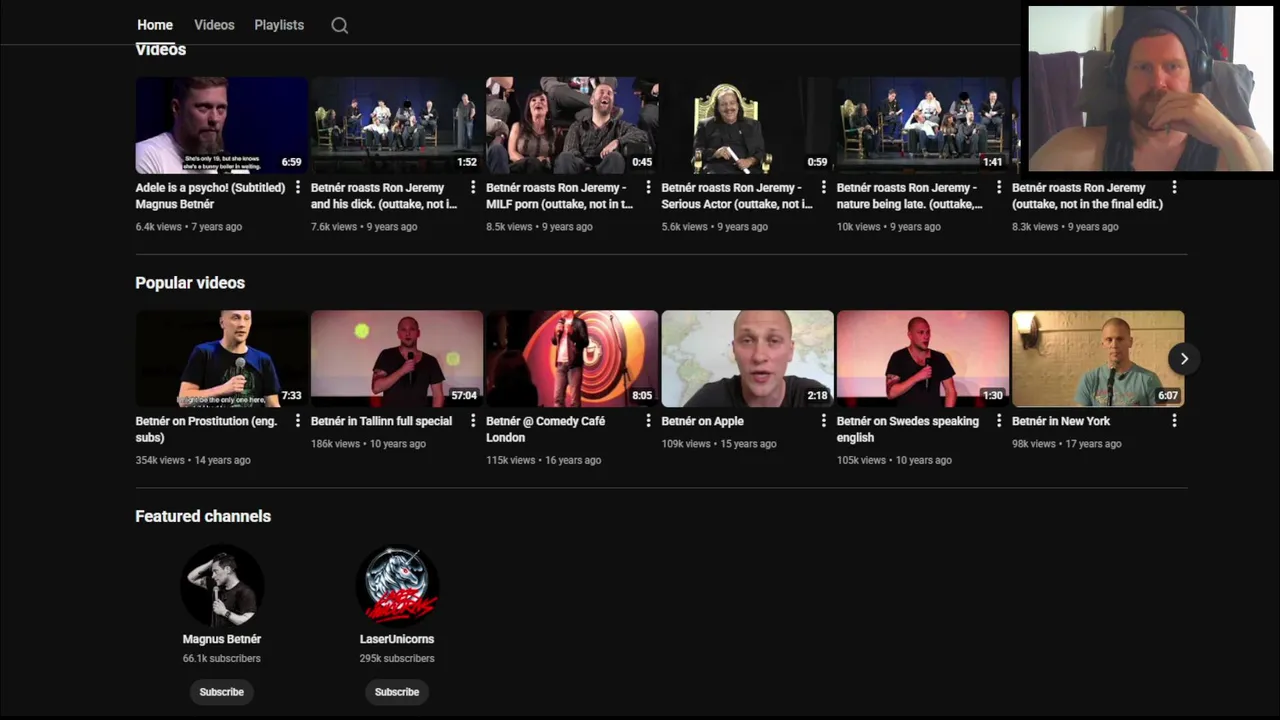
Task: Play Betnér in Tallinn 57:04 thumbnail
Action: (x=397, y=359)
